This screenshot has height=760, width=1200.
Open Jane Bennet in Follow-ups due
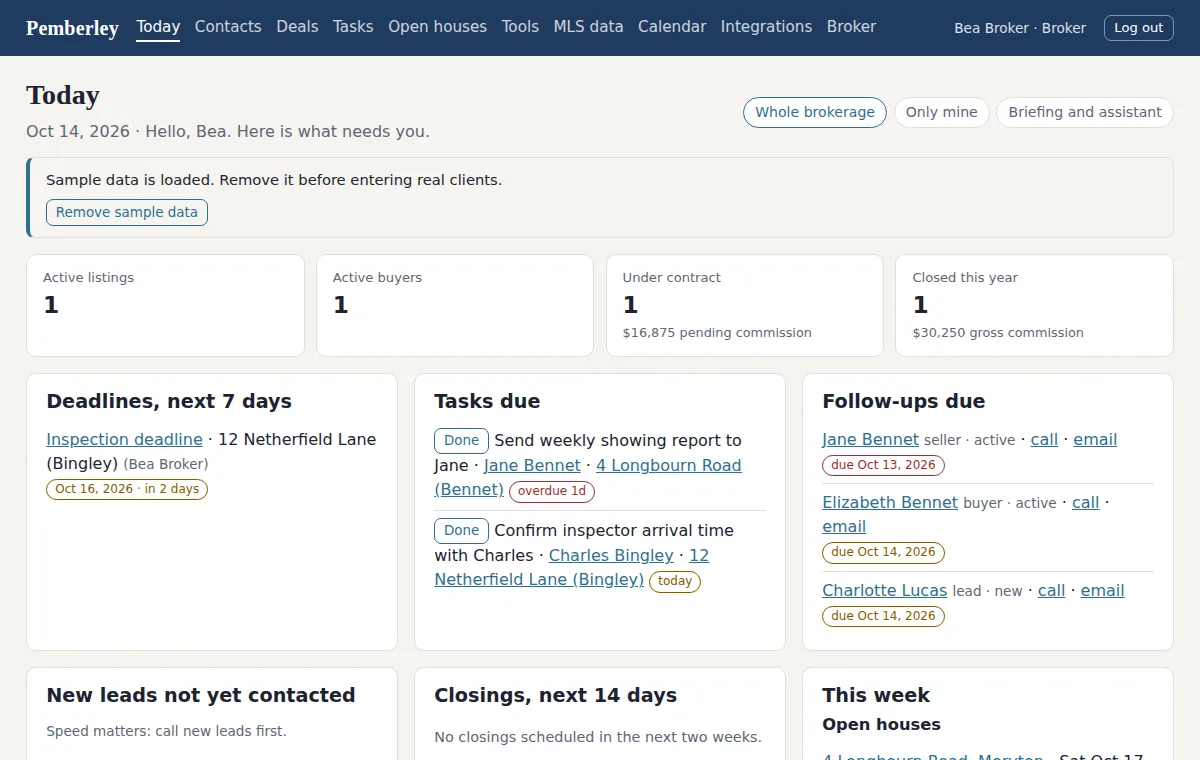pos(870,439)
